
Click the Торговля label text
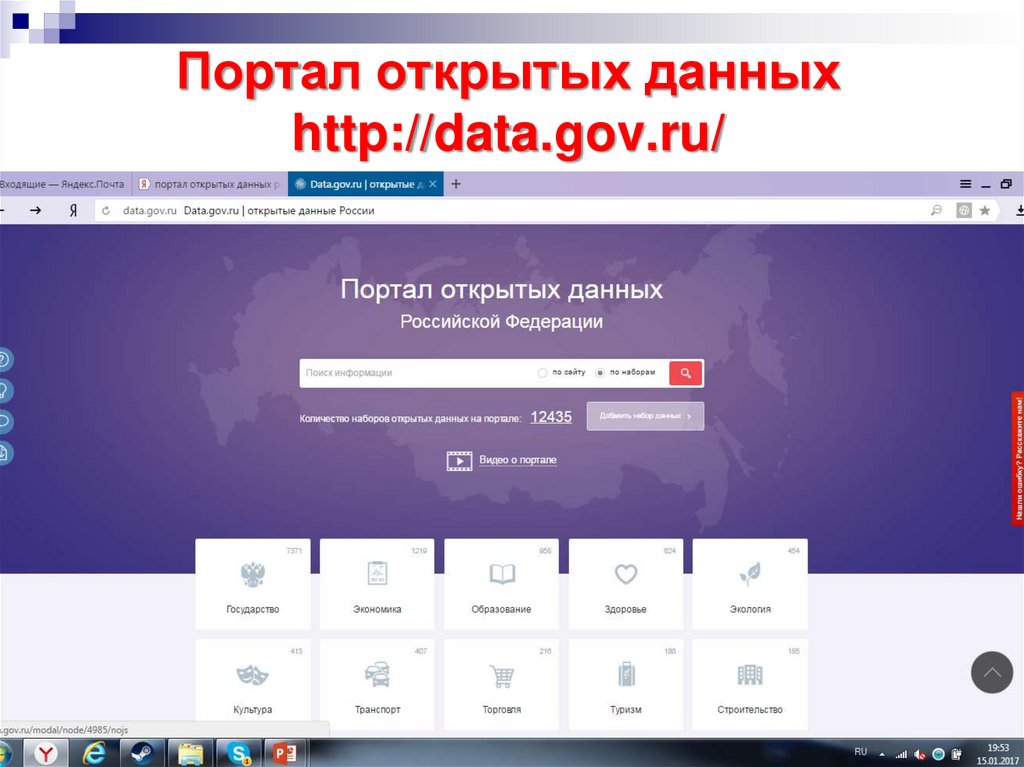[x=502, y=710]
